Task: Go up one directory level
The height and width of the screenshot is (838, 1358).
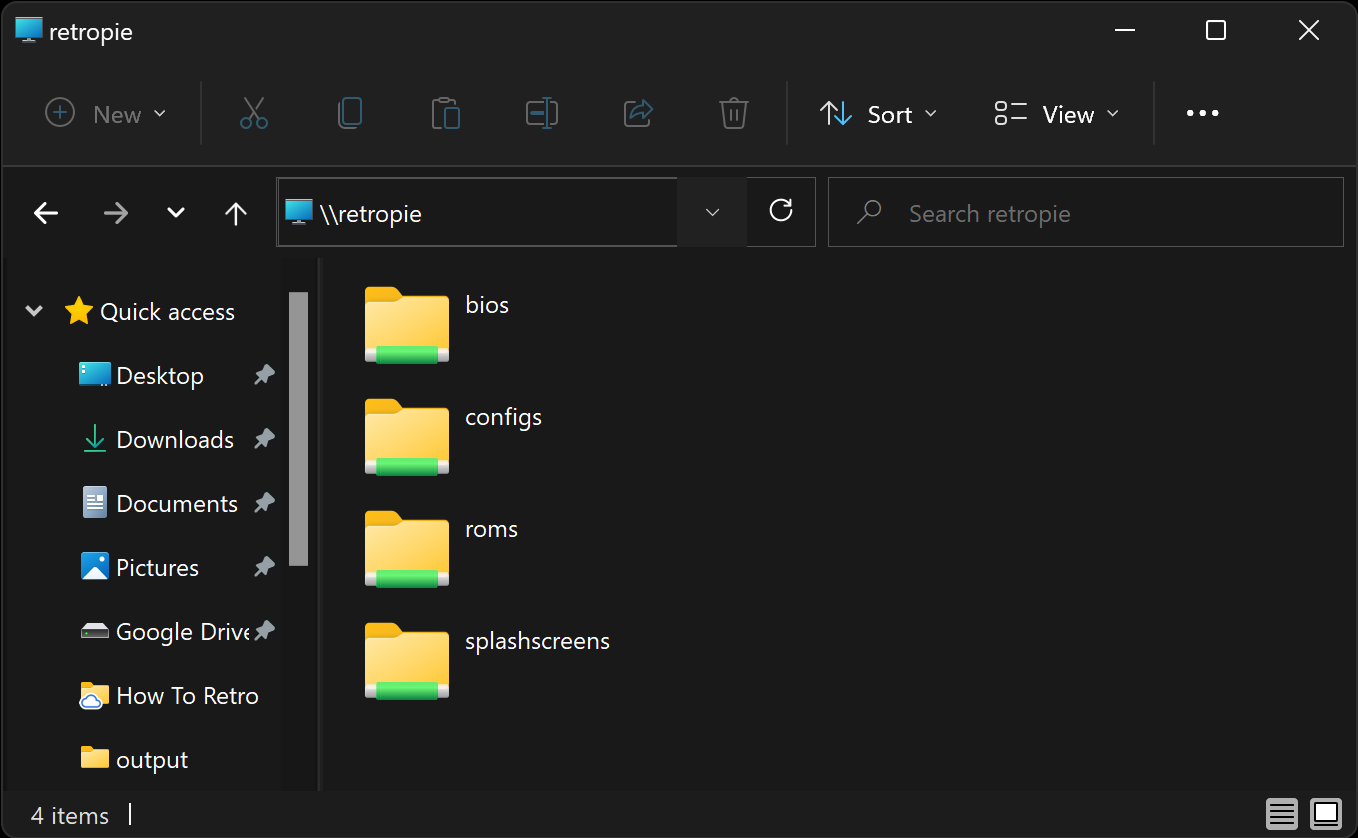Action: click(236, 213)
